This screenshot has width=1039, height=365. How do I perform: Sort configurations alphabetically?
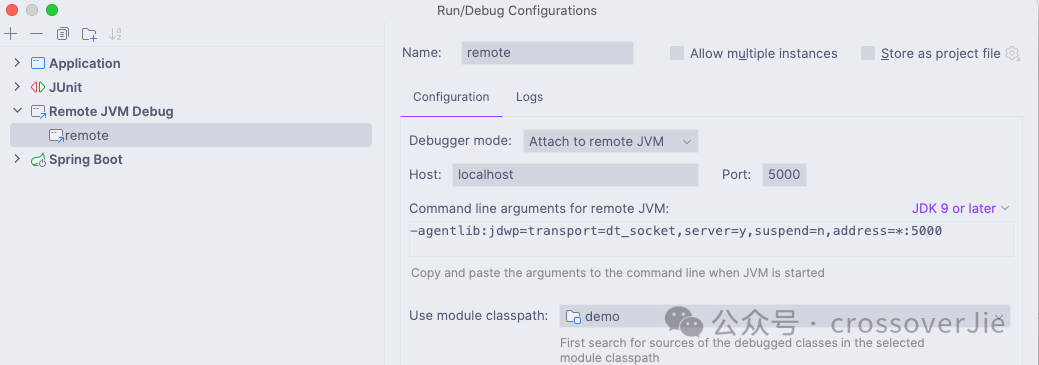[x=115, y=34]
